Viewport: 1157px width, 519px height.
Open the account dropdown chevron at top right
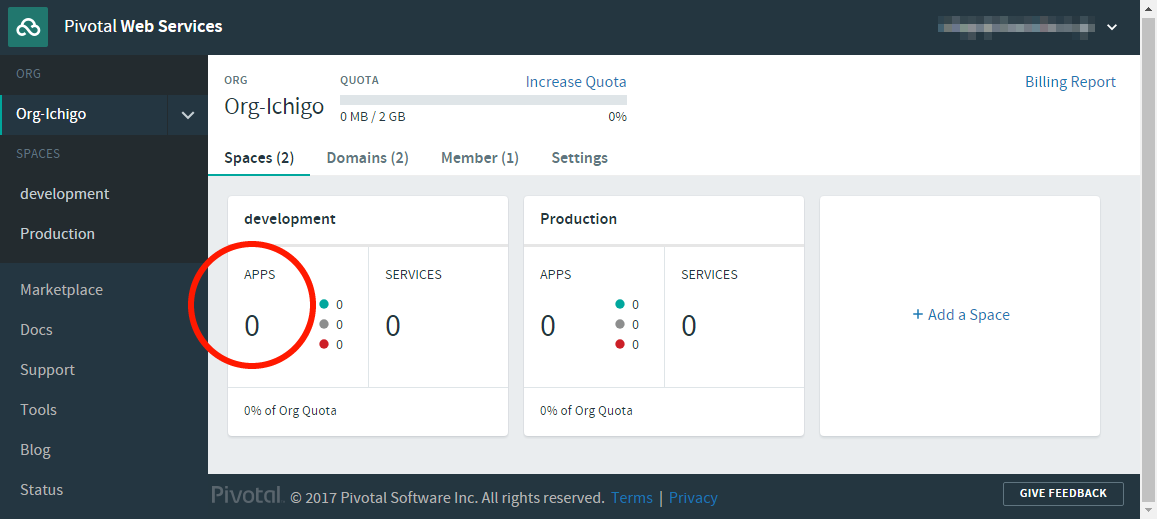click(1112, 28)
